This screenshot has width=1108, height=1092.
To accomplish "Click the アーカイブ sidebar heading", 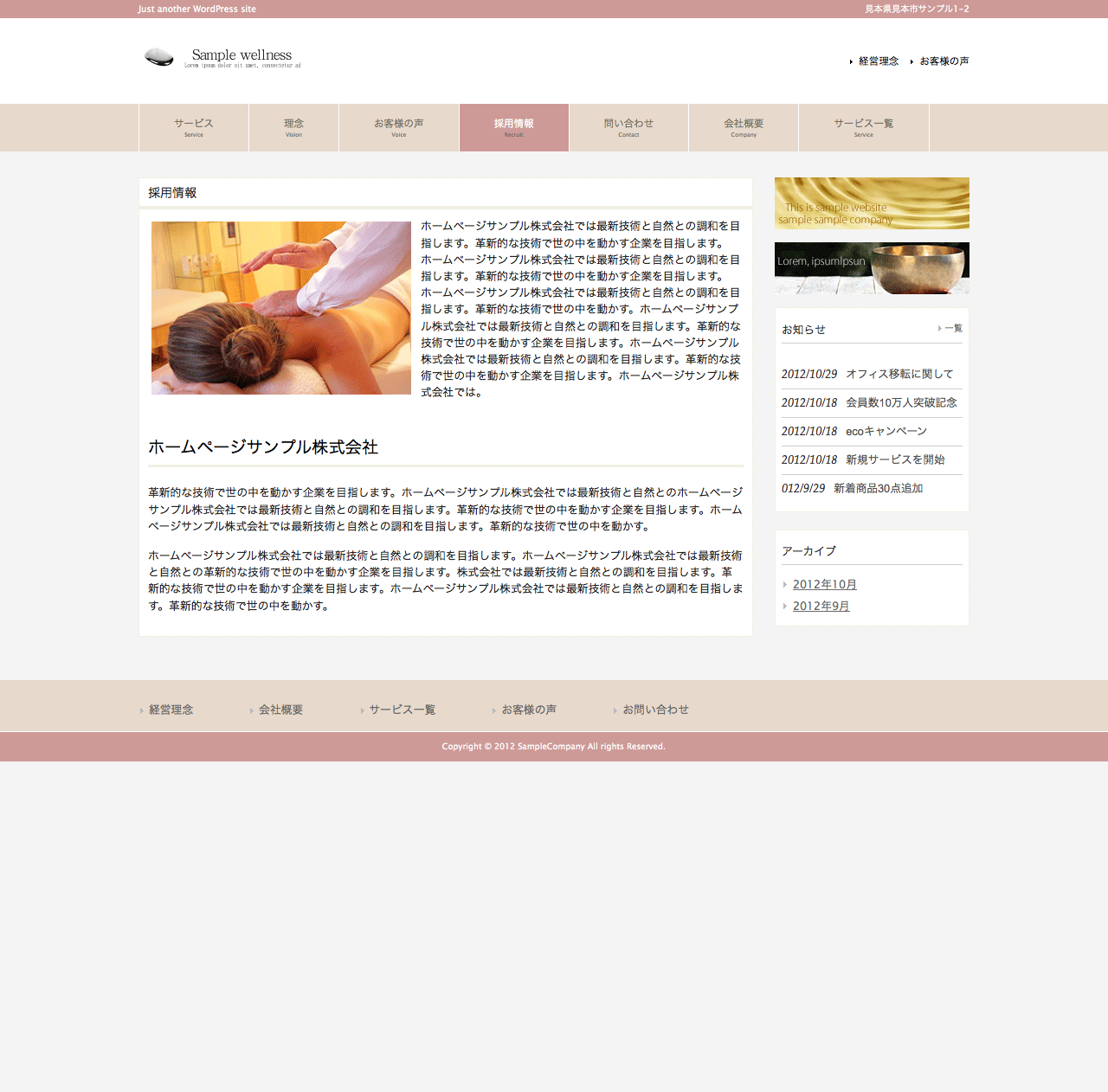I will 808,551.
